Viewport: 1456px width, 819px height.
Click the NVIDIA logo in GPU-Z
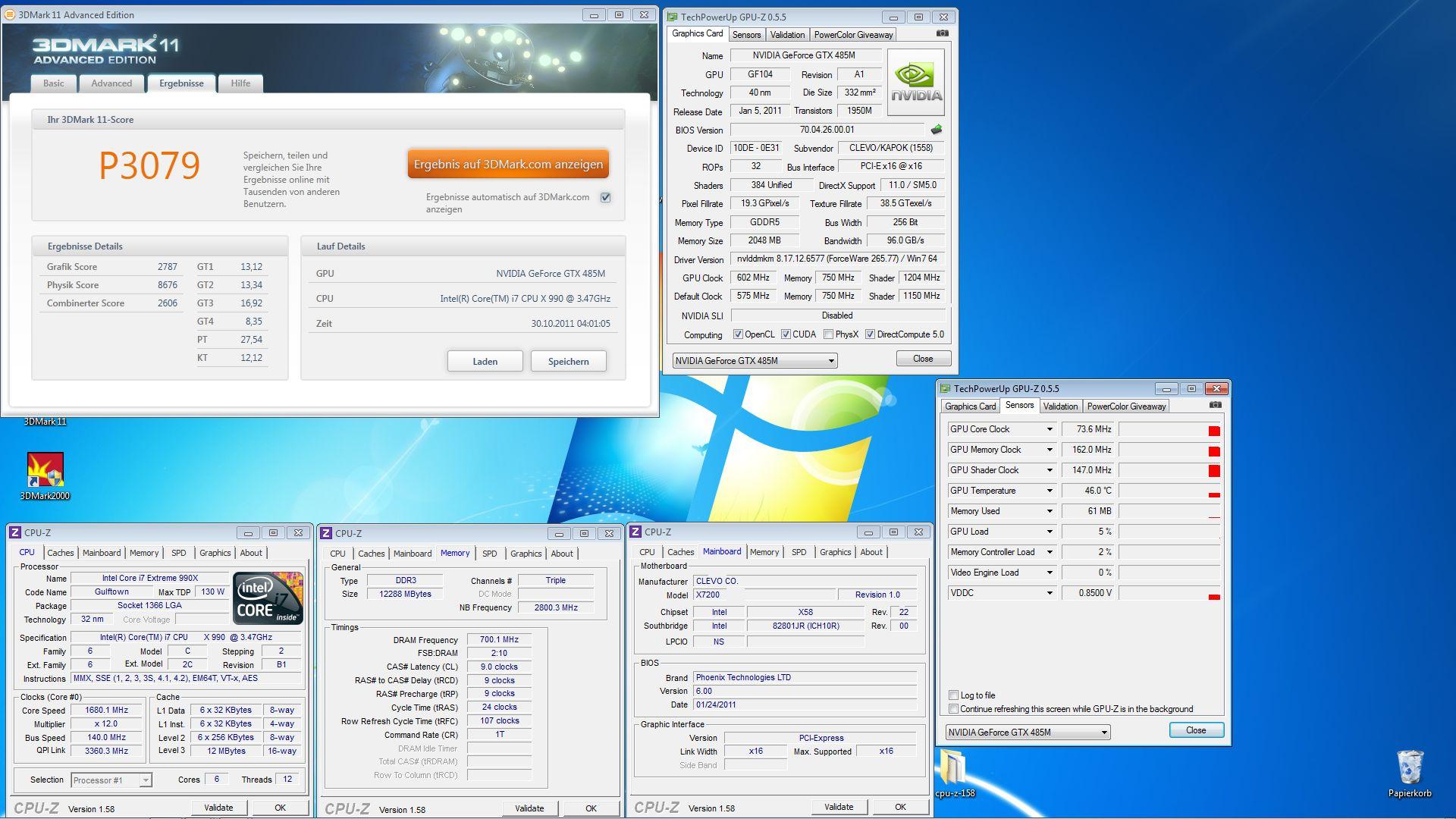[916, 82]
